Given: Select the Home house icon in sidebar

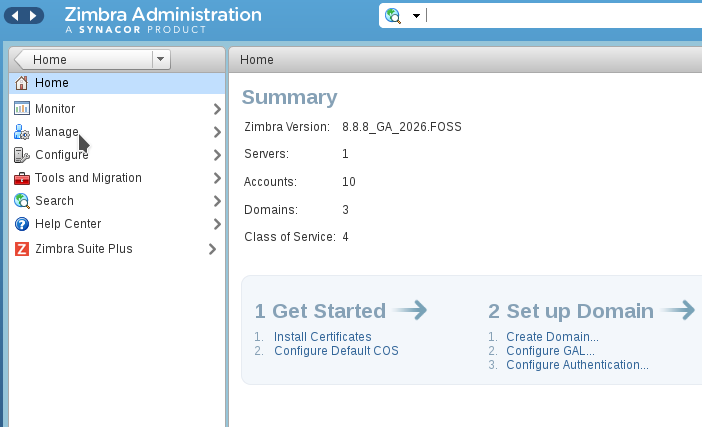Looking at the screenshot, I should (21, 83).
